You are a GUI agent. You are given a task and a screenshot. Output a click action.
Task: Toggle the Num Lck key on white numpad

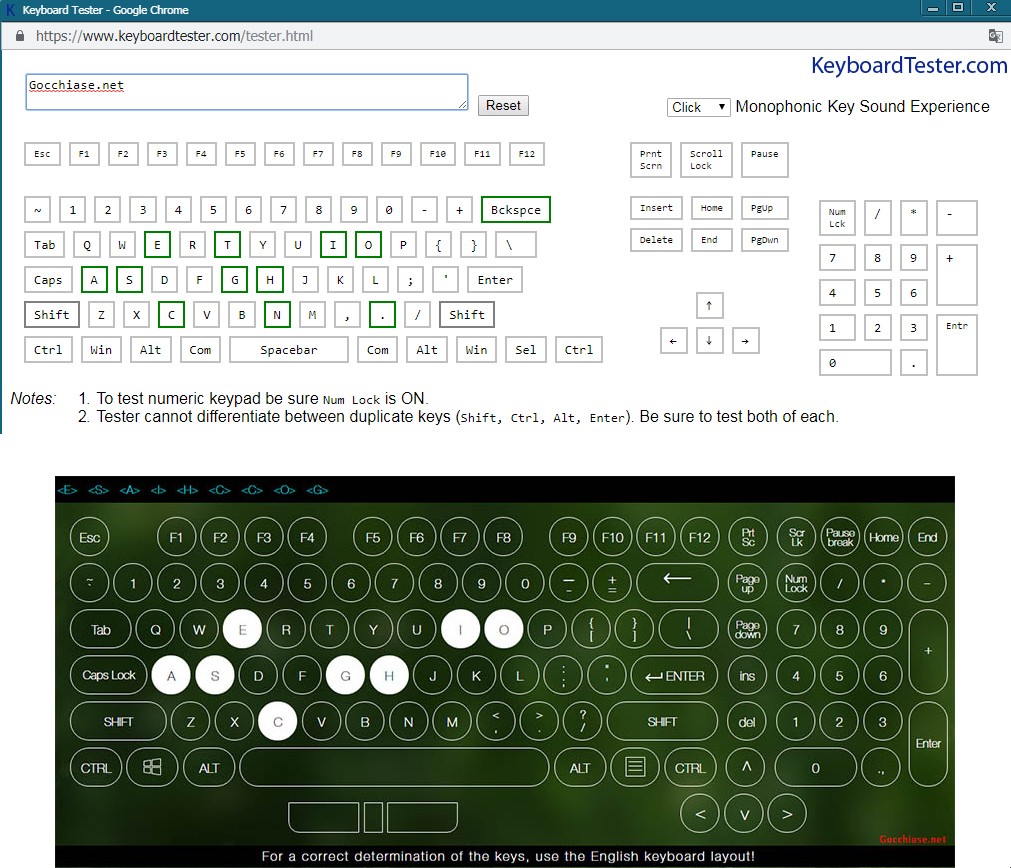(837, 218)
